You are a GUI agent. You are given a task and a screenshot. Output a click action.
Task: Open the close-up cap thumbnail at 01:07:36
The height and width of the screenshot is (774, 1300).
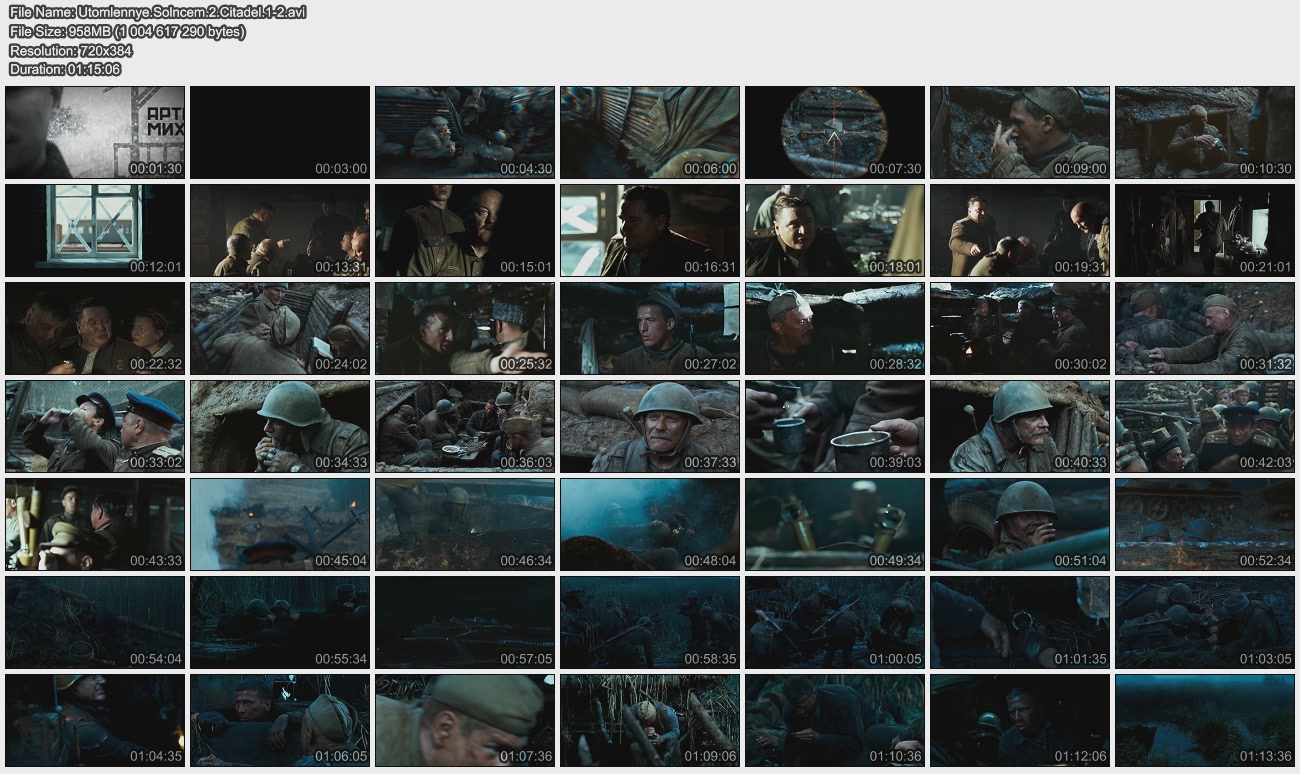click(x=465, y=720)
